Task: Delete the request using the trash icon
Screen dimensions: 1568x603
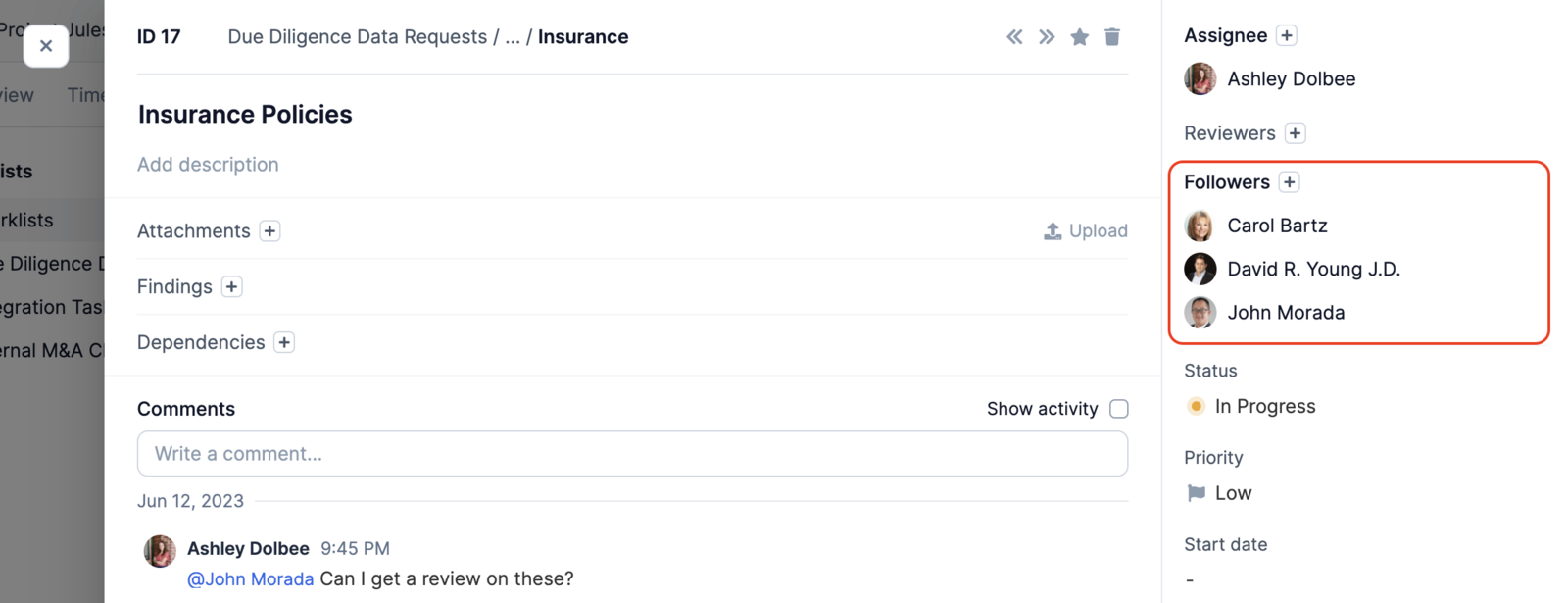Action: pos(1112,37)
